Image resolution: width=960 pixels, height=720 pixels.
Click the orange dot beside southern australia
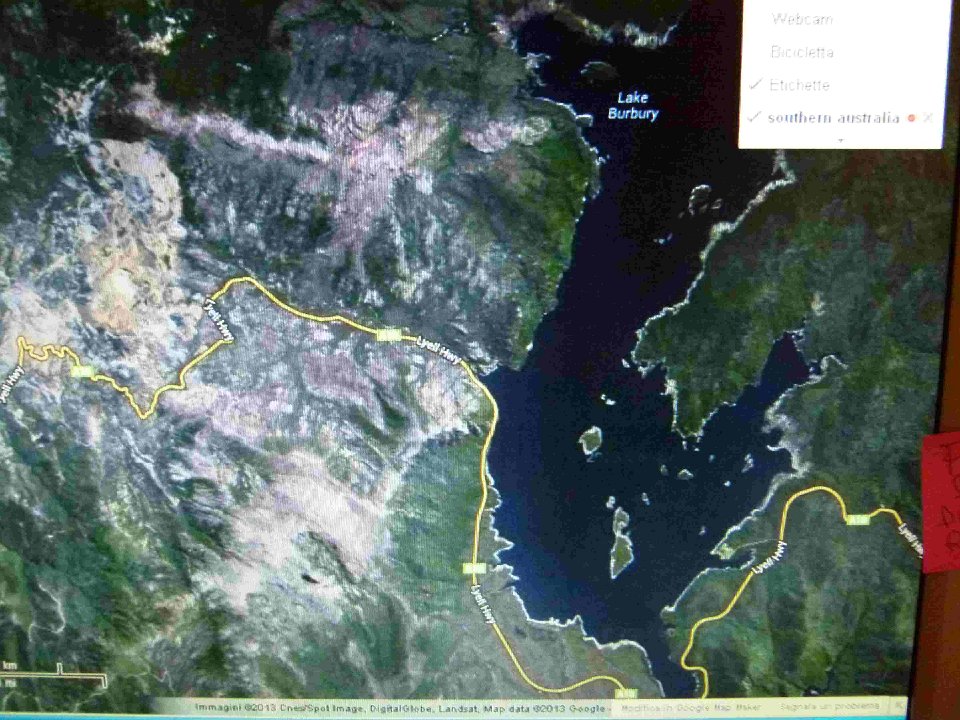tap(911, 118)
